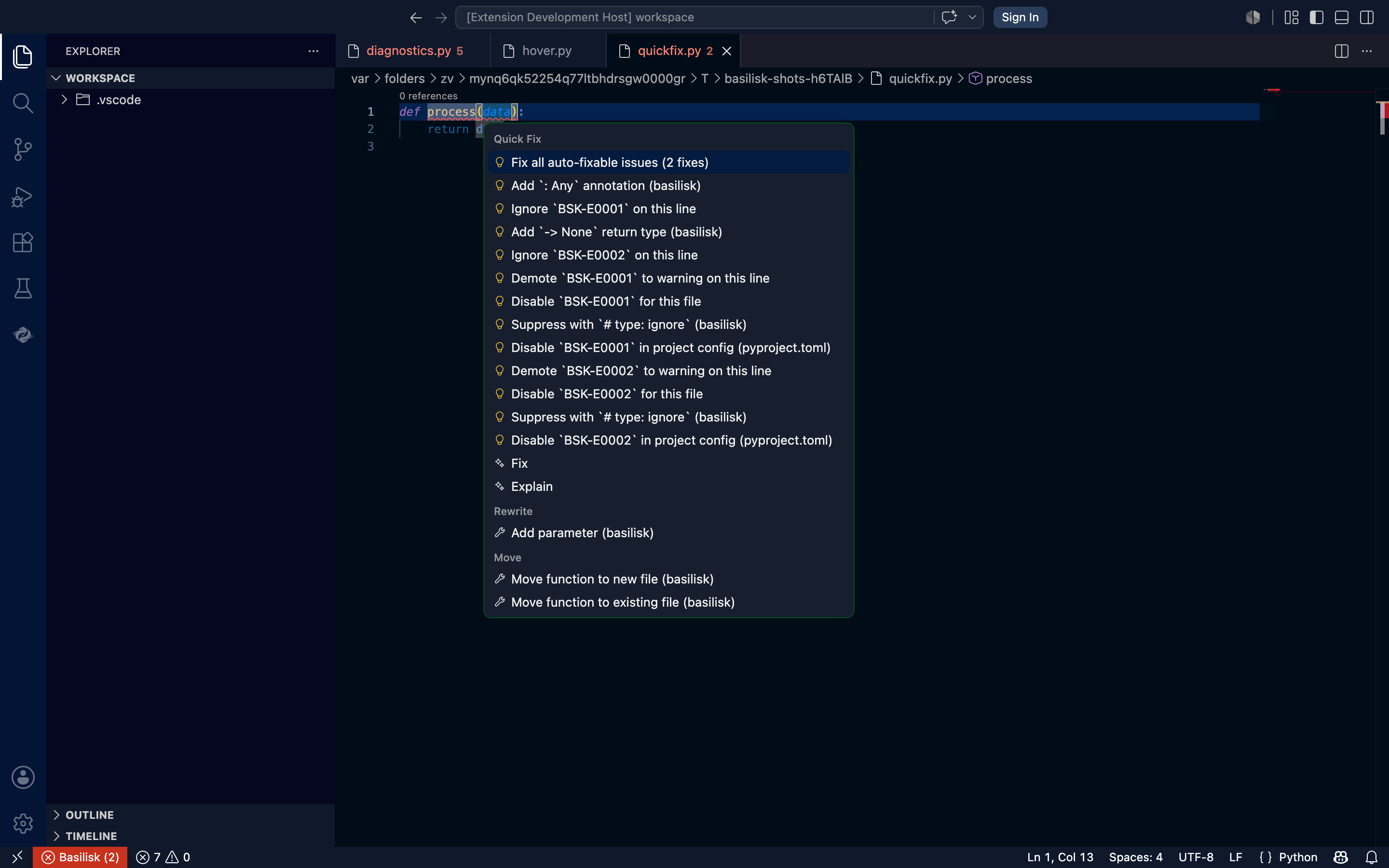
Task: Expand the .vscode folder
Action: tap(191, 100)
